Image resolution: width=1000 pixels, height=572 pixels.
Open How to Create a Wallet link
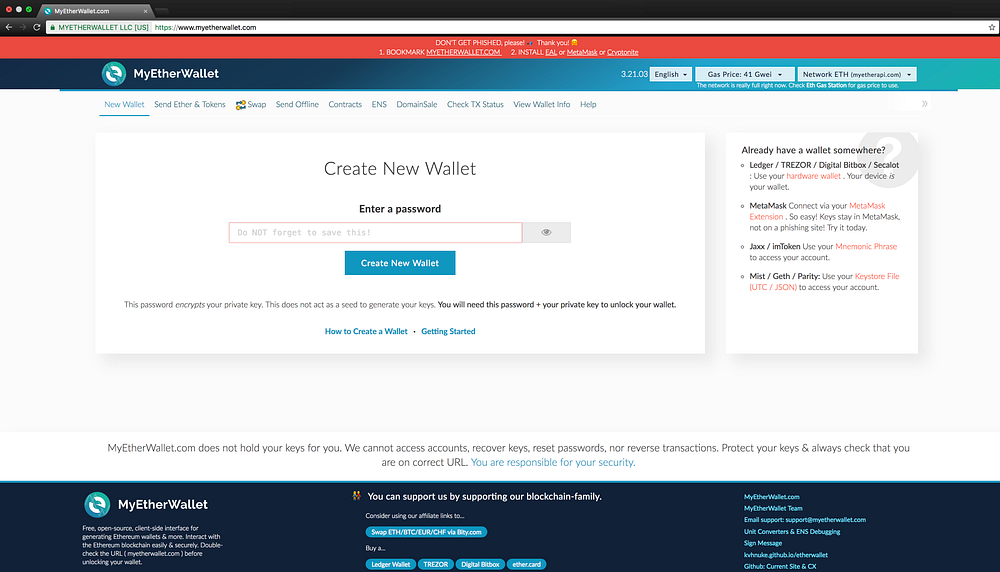pos(366,332)
